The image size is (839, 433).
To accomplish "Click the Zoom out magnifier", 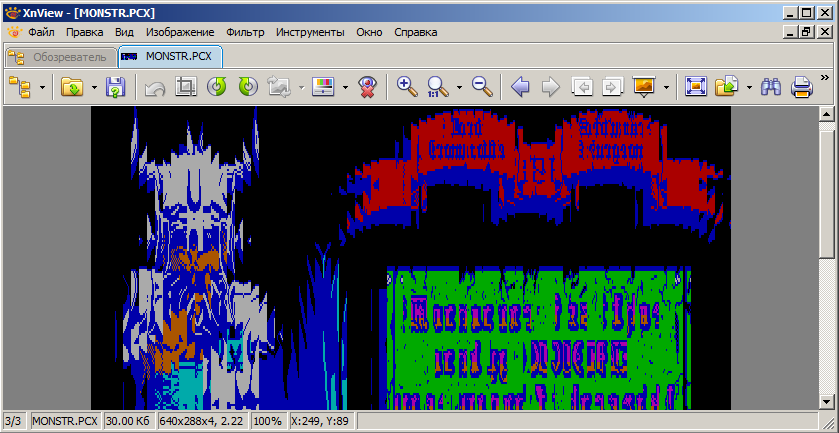I will 482,86.
